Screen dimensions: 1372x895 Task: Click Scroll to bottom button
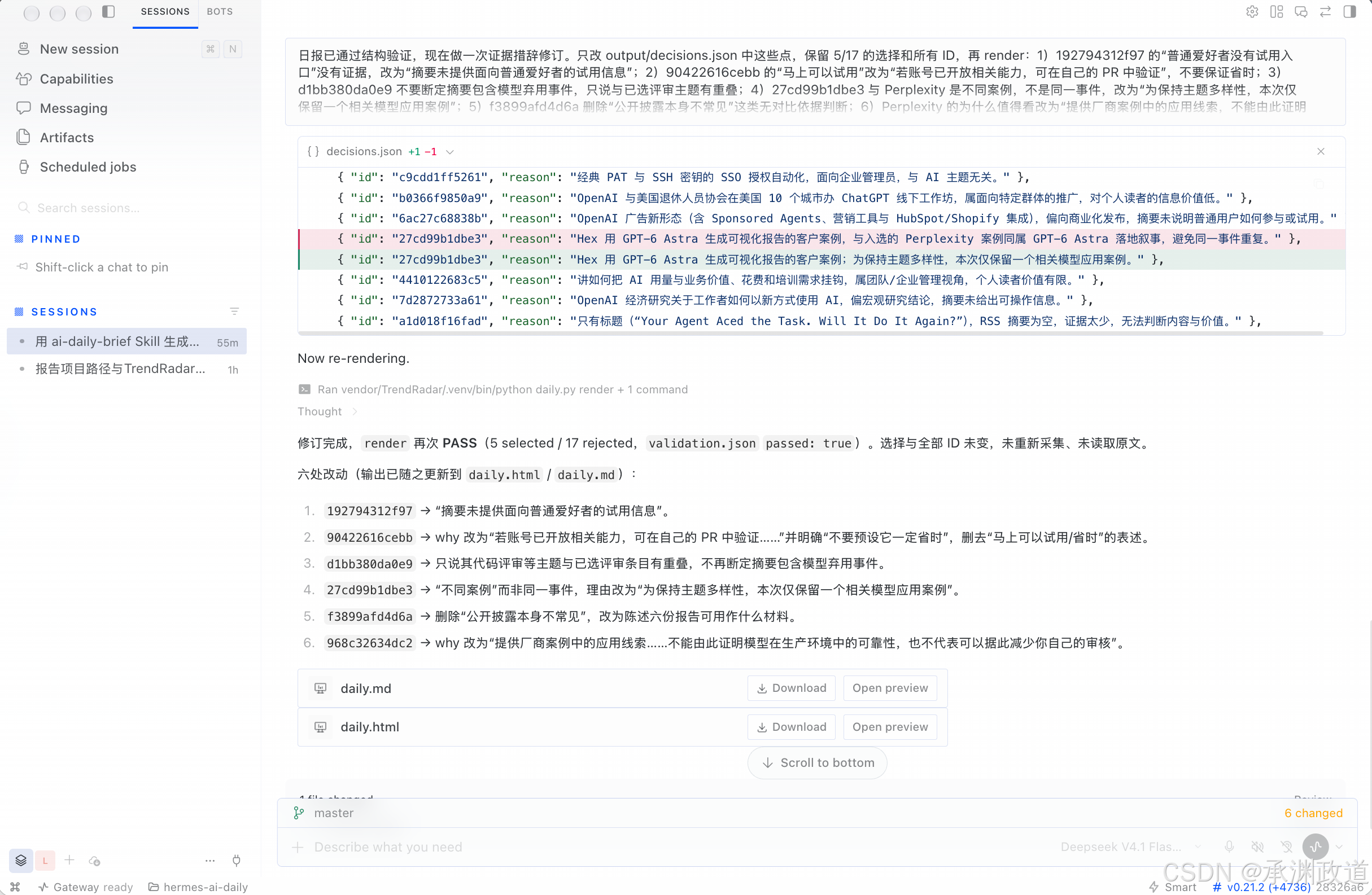tap(817, 762)
